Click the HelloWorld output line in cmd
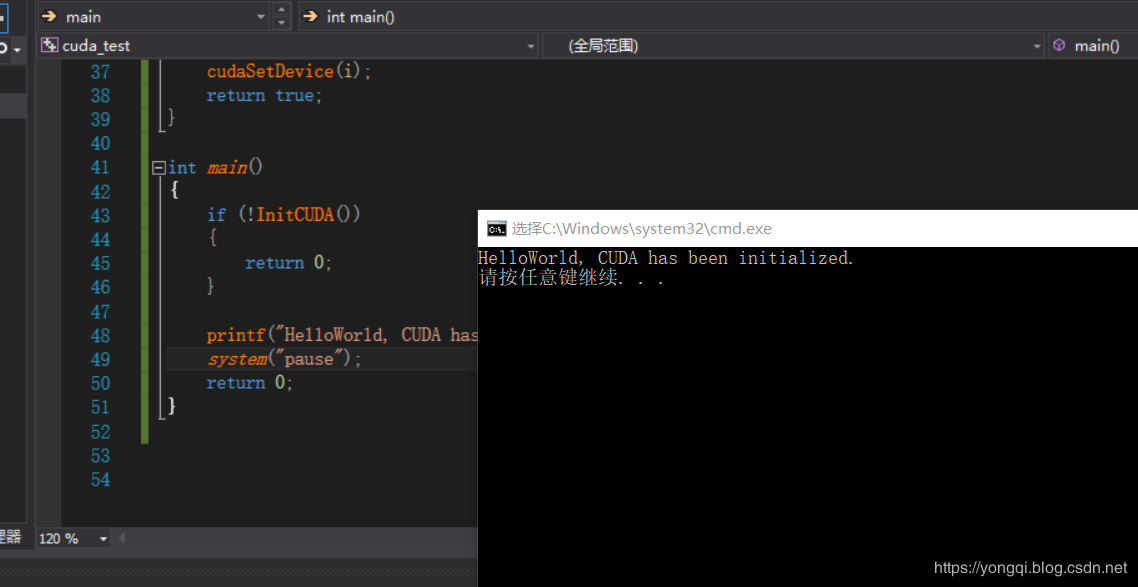The width and height of the screenshot is (1138, 587). click(666, 258)
